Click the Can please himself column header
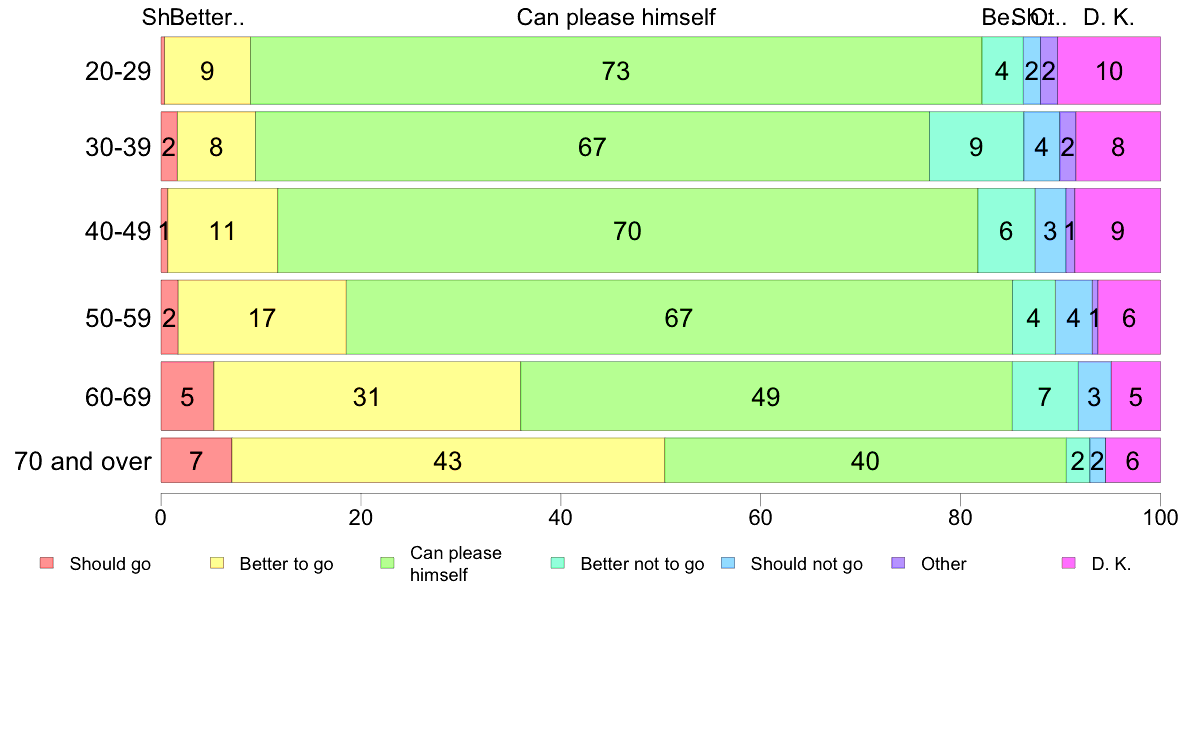Image resolution: width=1188 pixels, height=736 pixels. pyautogui.click(x=616, y=17)
